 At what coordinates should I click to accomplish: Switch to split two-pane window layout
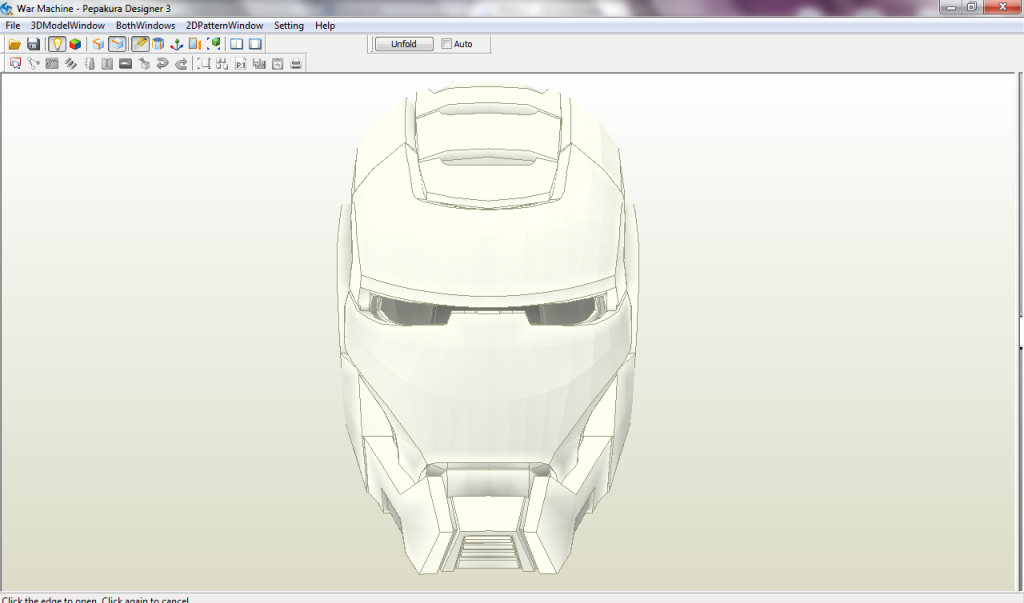click(x=236, y=44)
